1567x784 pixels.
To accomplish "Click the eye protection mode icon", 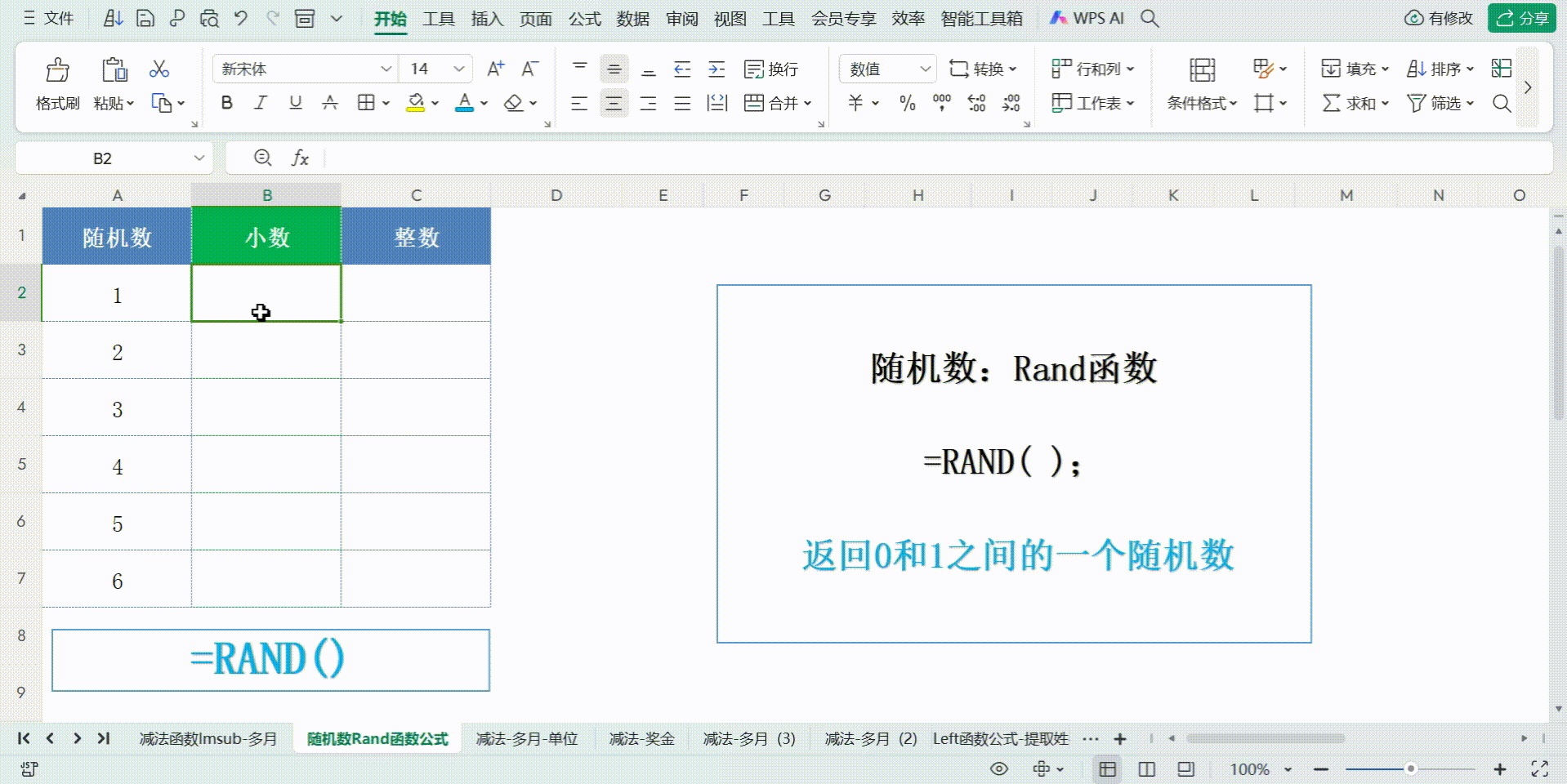I will 998,768.
